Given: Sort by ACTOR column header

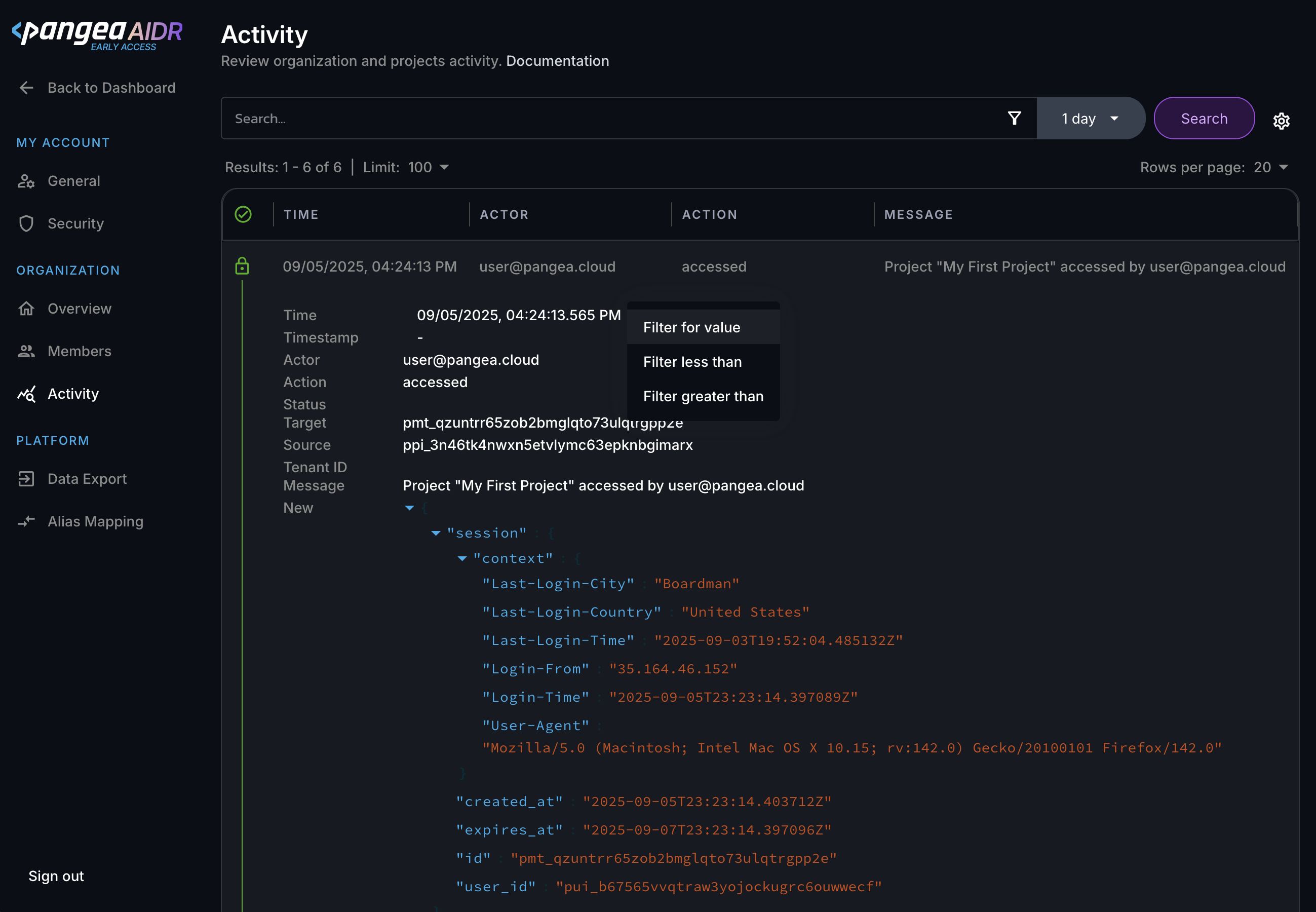Looking at the screenshot, I should click(505, 214).
